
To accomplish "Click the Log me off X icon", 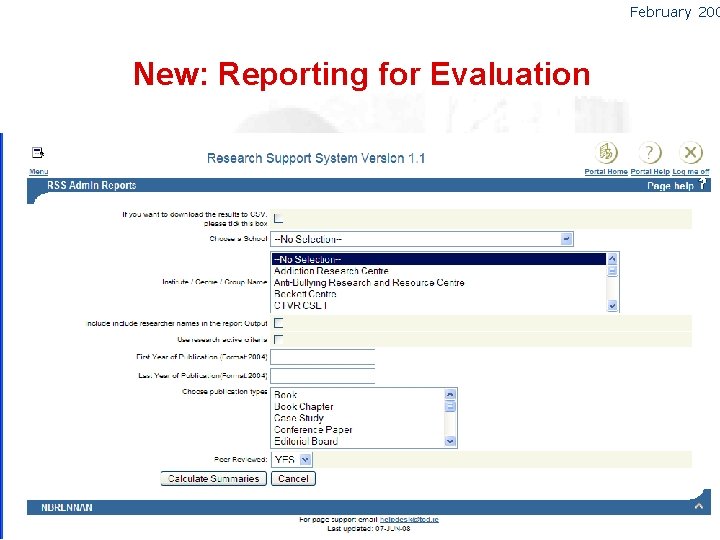I will [x=691, y=152].
